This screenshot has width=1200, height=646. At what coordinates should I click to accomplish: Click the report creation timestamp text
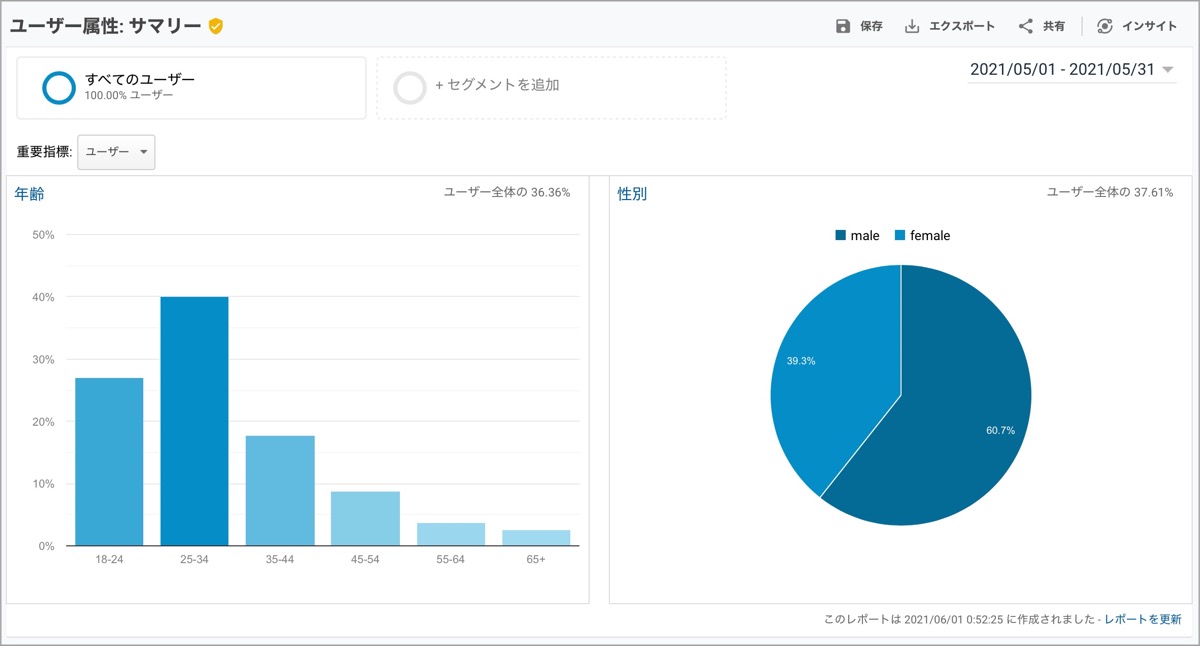pyautogui.click(x=960, y=621)
